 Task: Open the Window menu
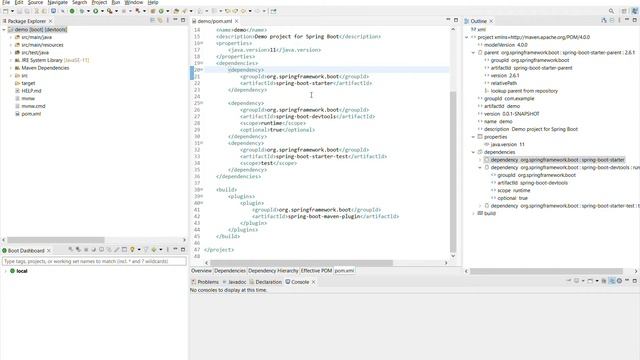(x=133, y=2)
